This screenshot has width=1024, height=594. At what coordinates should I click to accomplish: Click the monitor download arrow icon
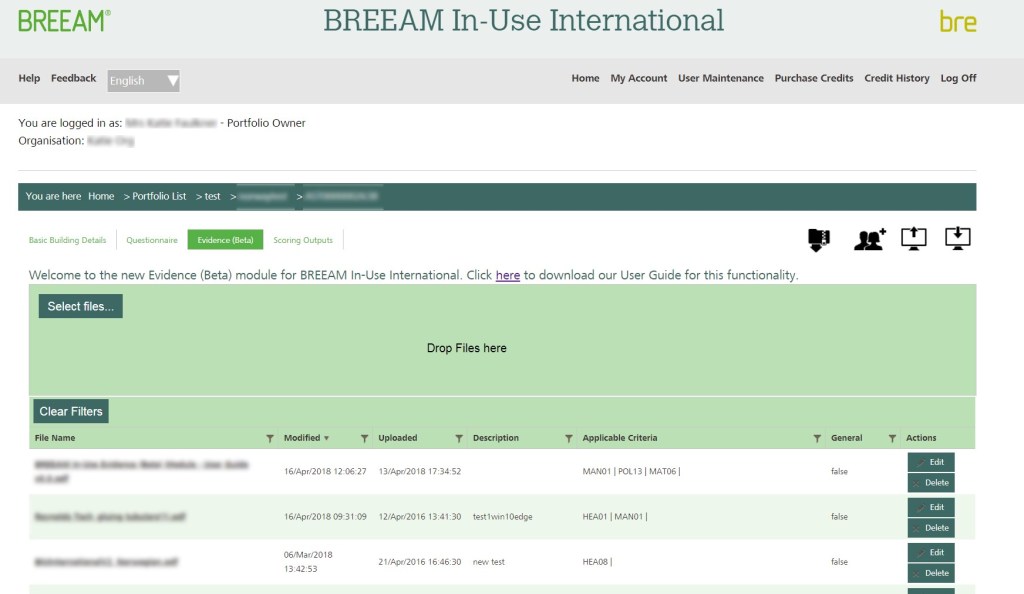[957, 239]
